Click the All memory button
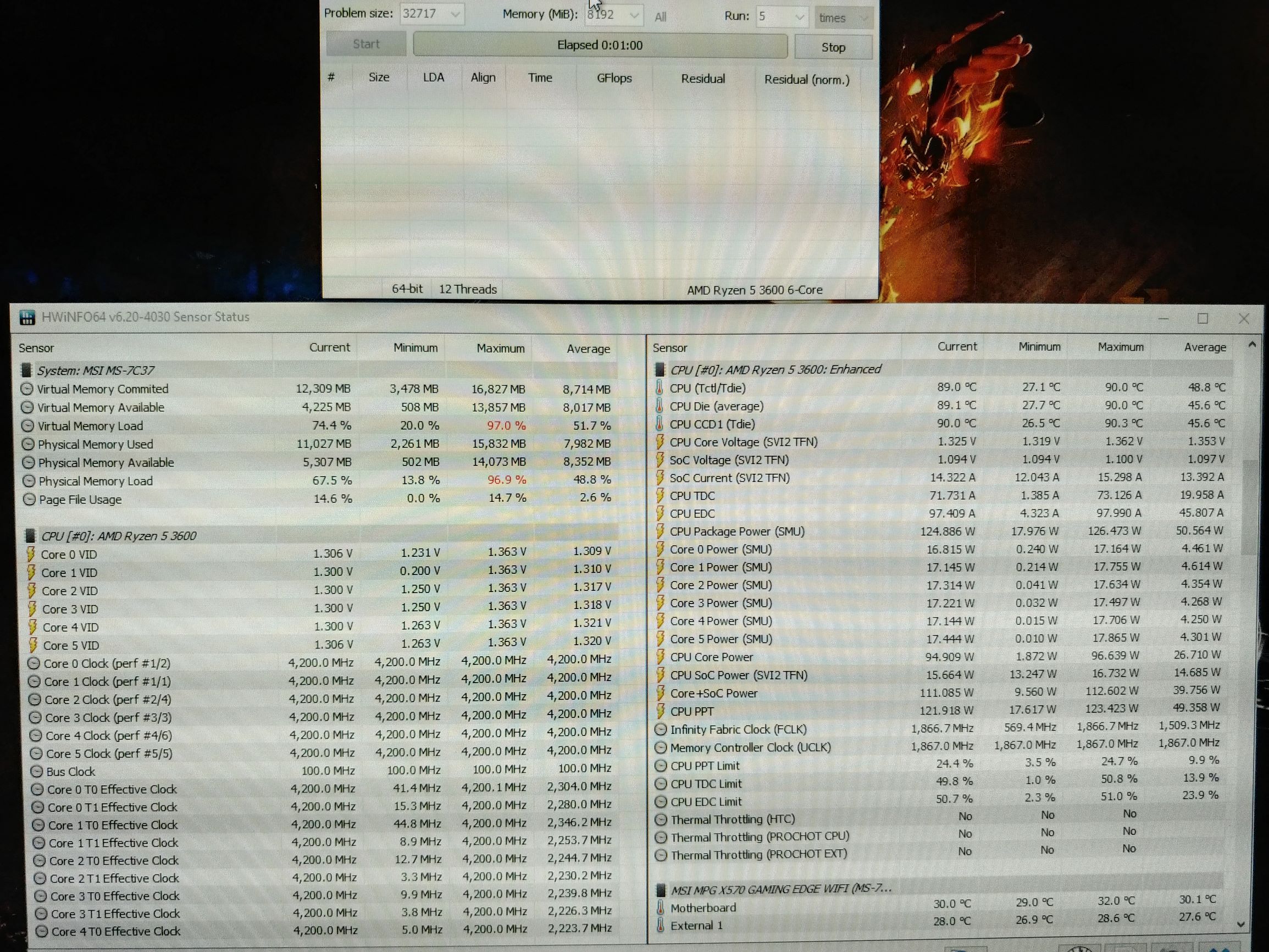 coord(660,17)
